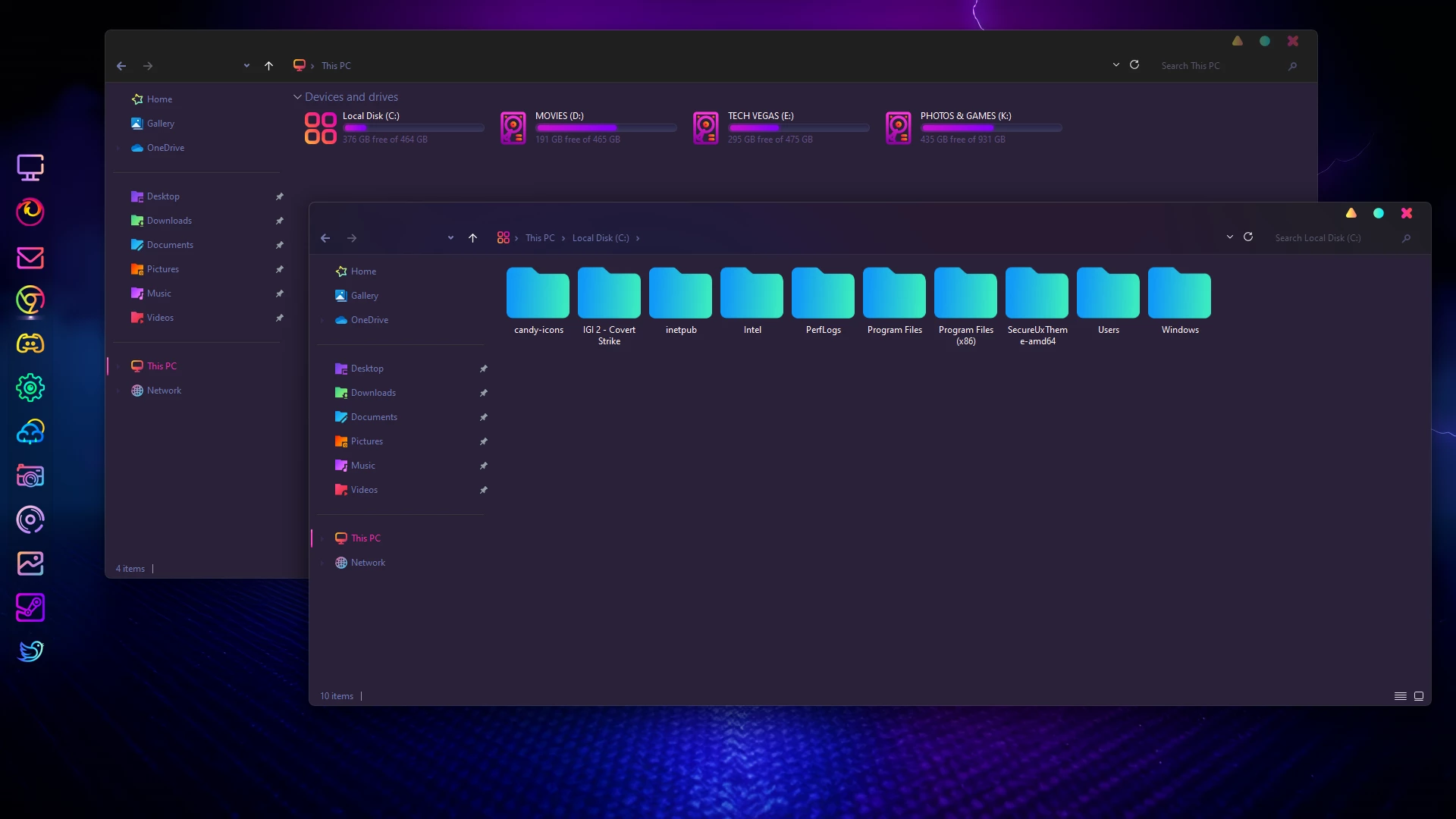Select Network in the front window sidebar
The image size is (1456, 819).
click(x=368, y=563)
